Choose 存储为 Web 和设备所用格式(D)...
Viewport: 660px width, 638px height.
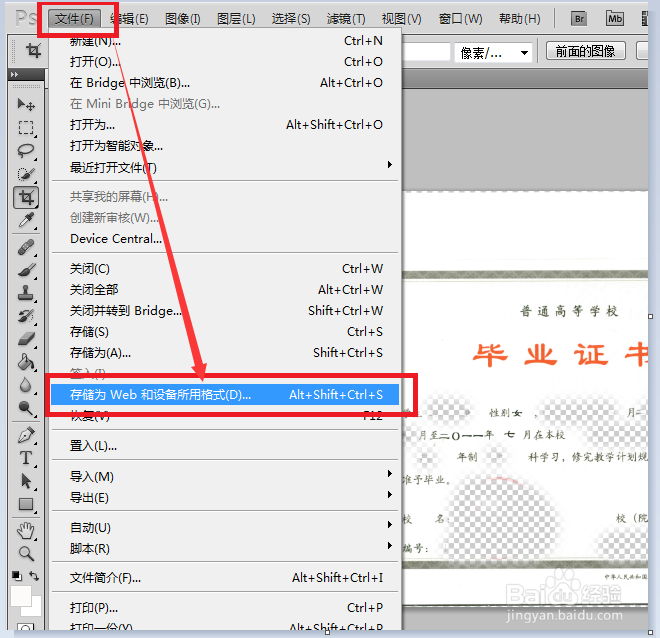click(x=225, y=395)
